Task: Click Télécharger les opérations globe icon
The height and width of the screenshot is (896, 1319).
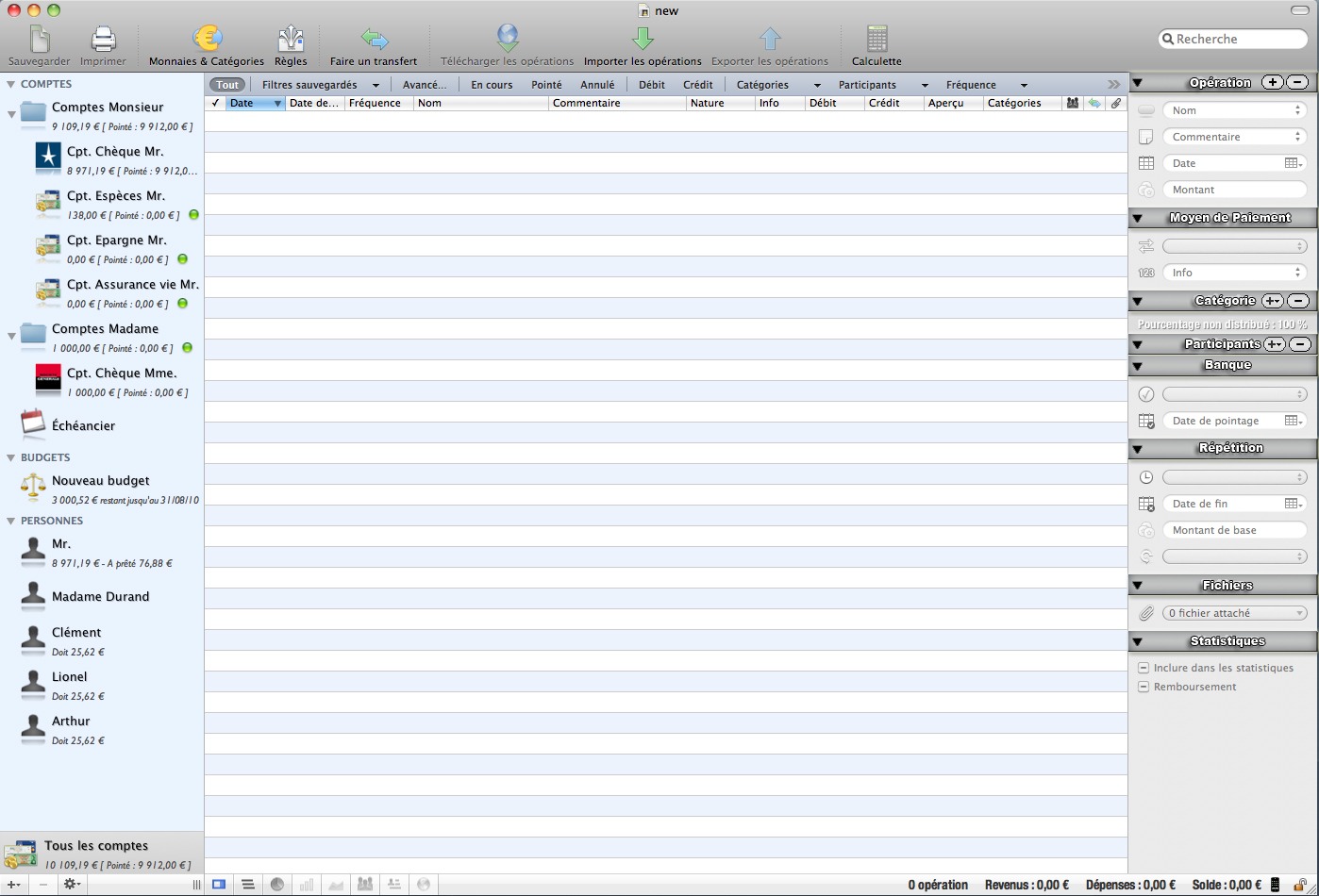Action: [x=508, y=40]
